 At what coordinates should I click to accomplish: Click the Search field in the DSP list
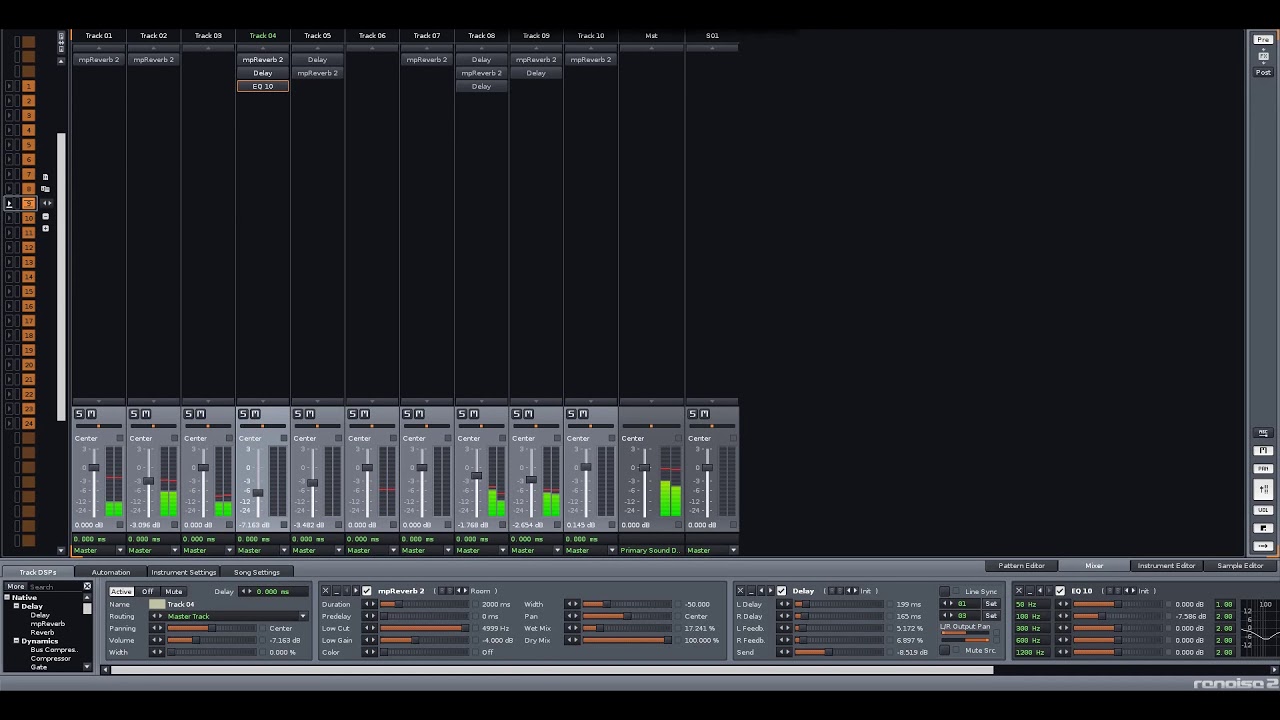pyautogui.click(x=54, y=587)
